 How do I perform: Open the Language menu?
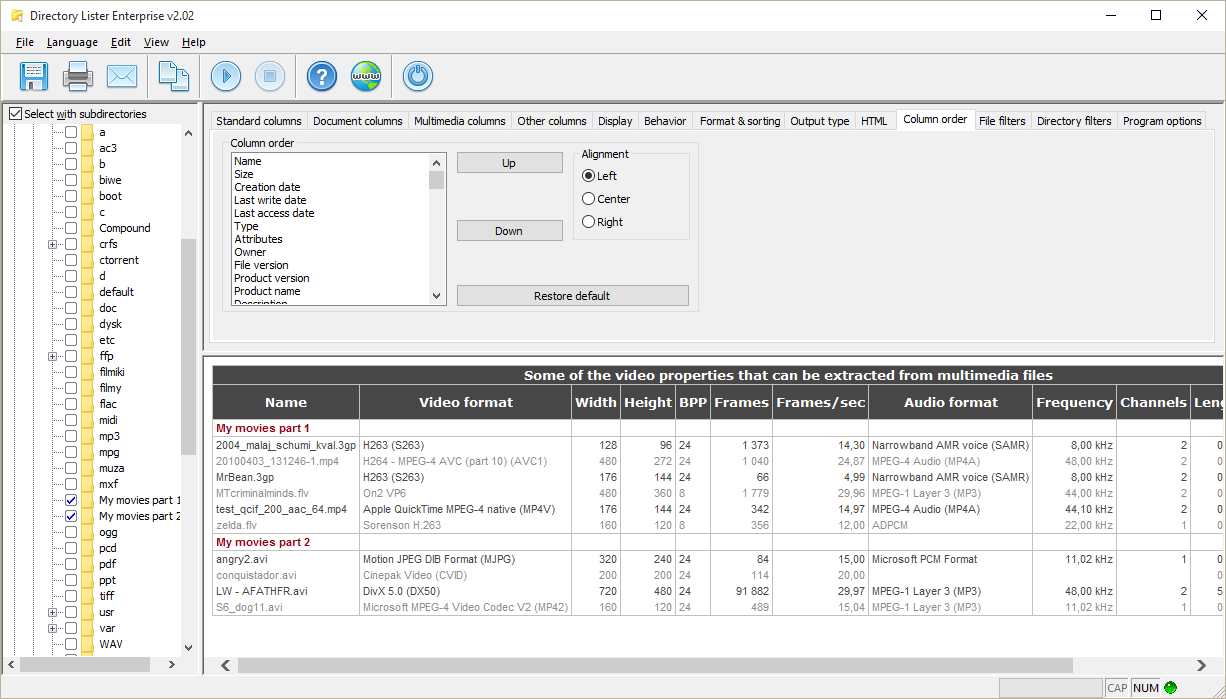(x=72, y=42)
